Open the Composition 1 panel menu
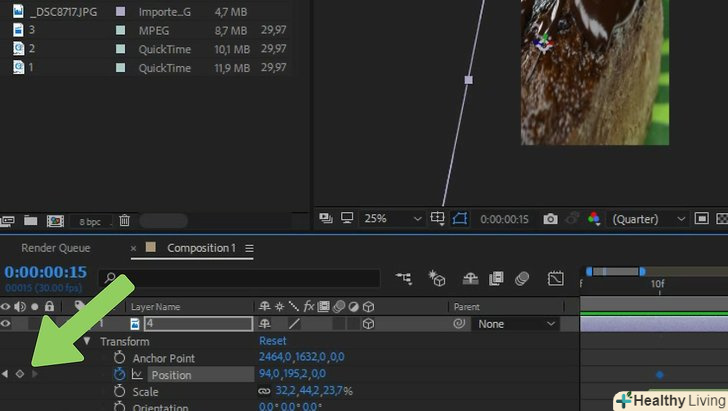This screenshot has width=728, height=411. [x=249, y=248]
